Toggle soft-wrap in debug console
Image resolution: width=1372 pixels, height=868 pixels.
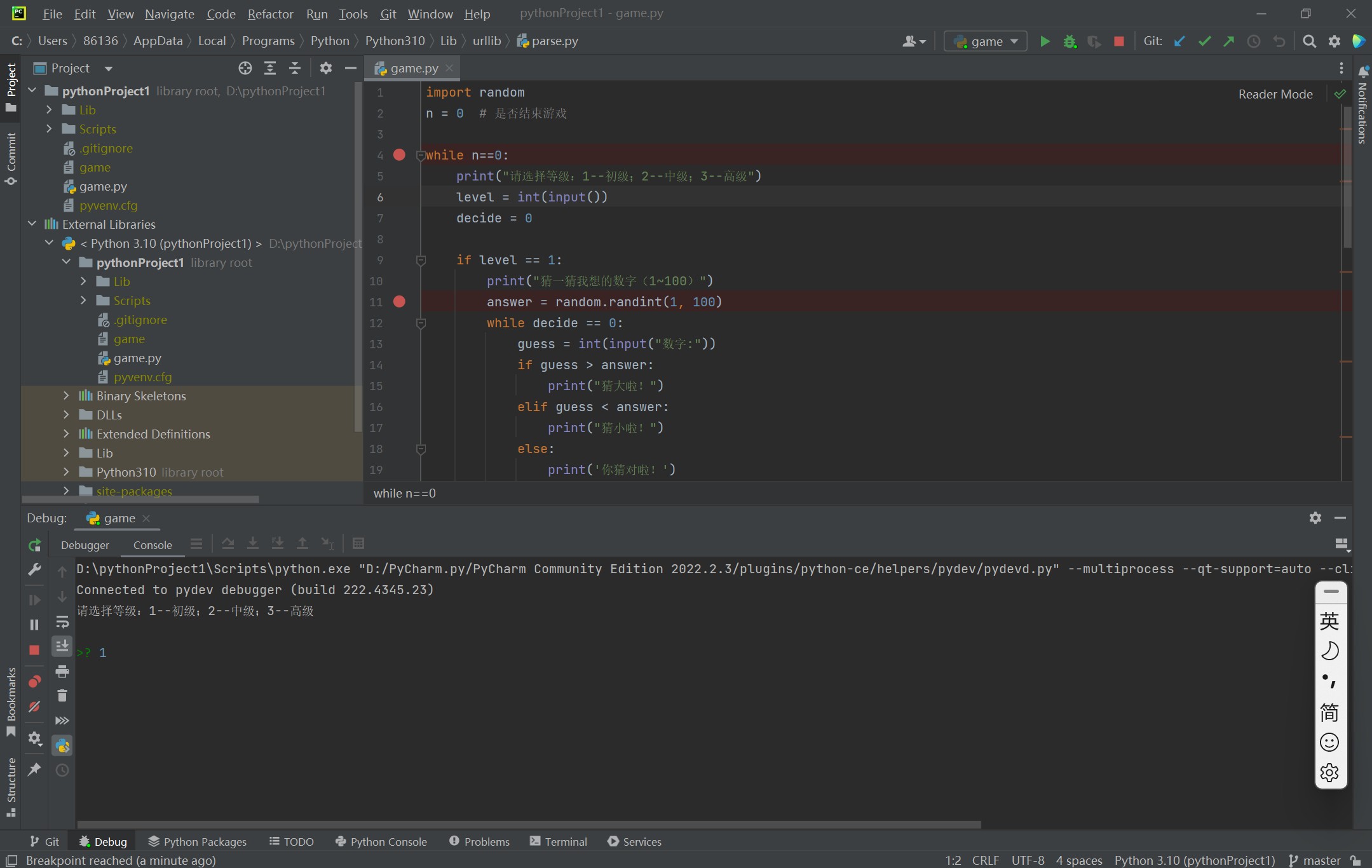click(x=62, y=621)
